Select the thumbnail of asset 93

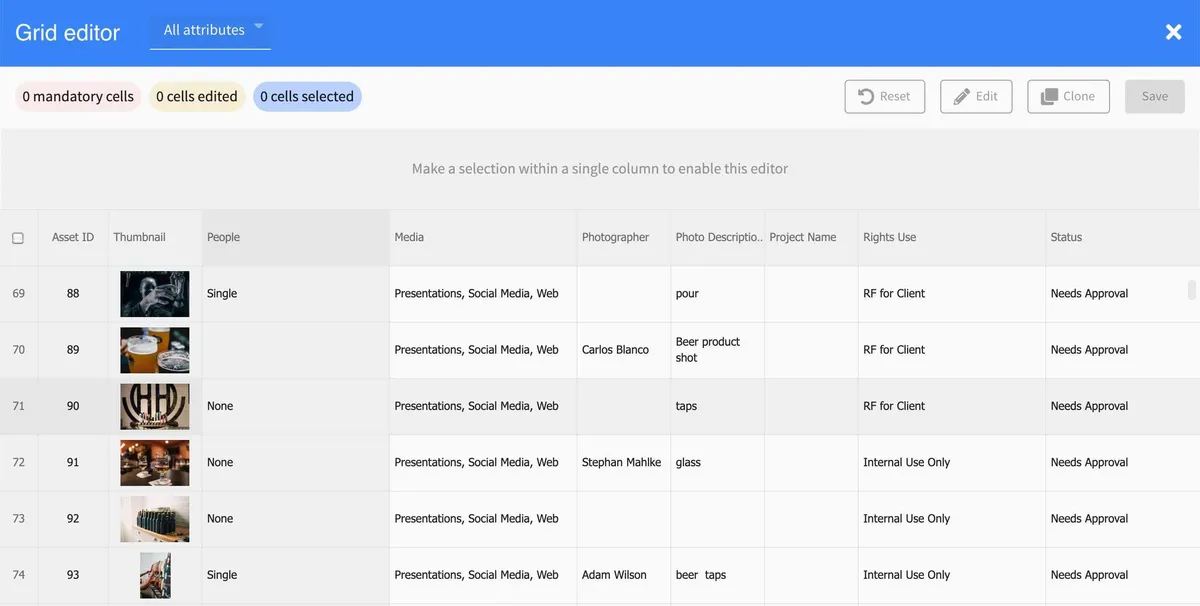point(155,575)
